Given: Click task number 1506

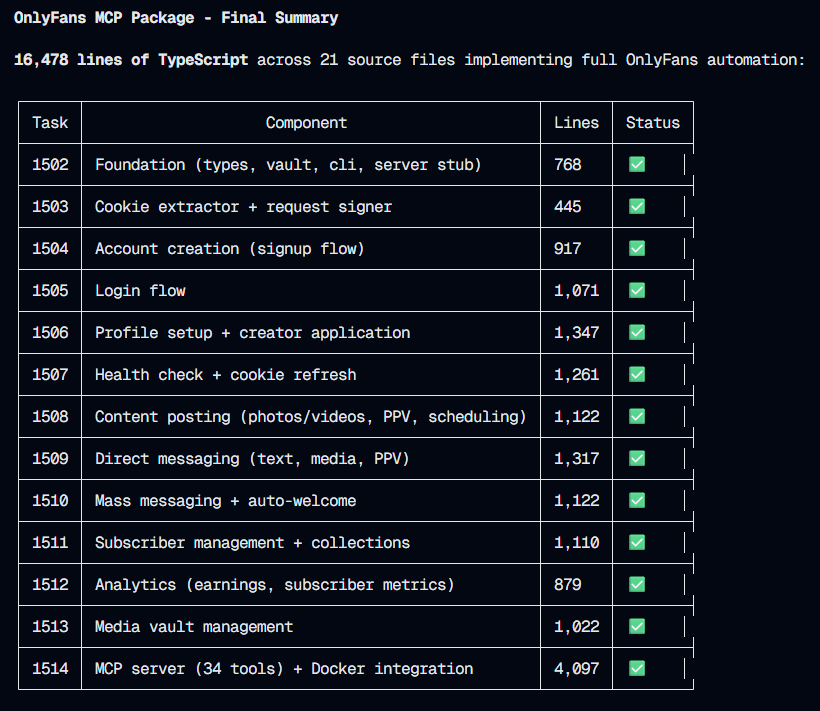Looking at the screenshot, I should coord(50,332).
